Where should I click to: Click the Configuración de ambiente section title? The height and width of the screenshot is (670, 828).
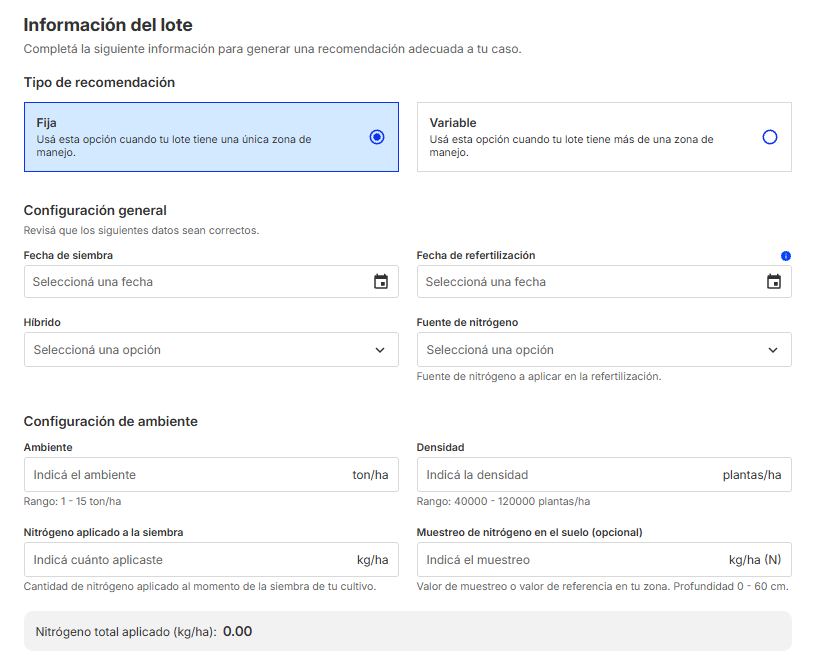[x=110, y=421]
